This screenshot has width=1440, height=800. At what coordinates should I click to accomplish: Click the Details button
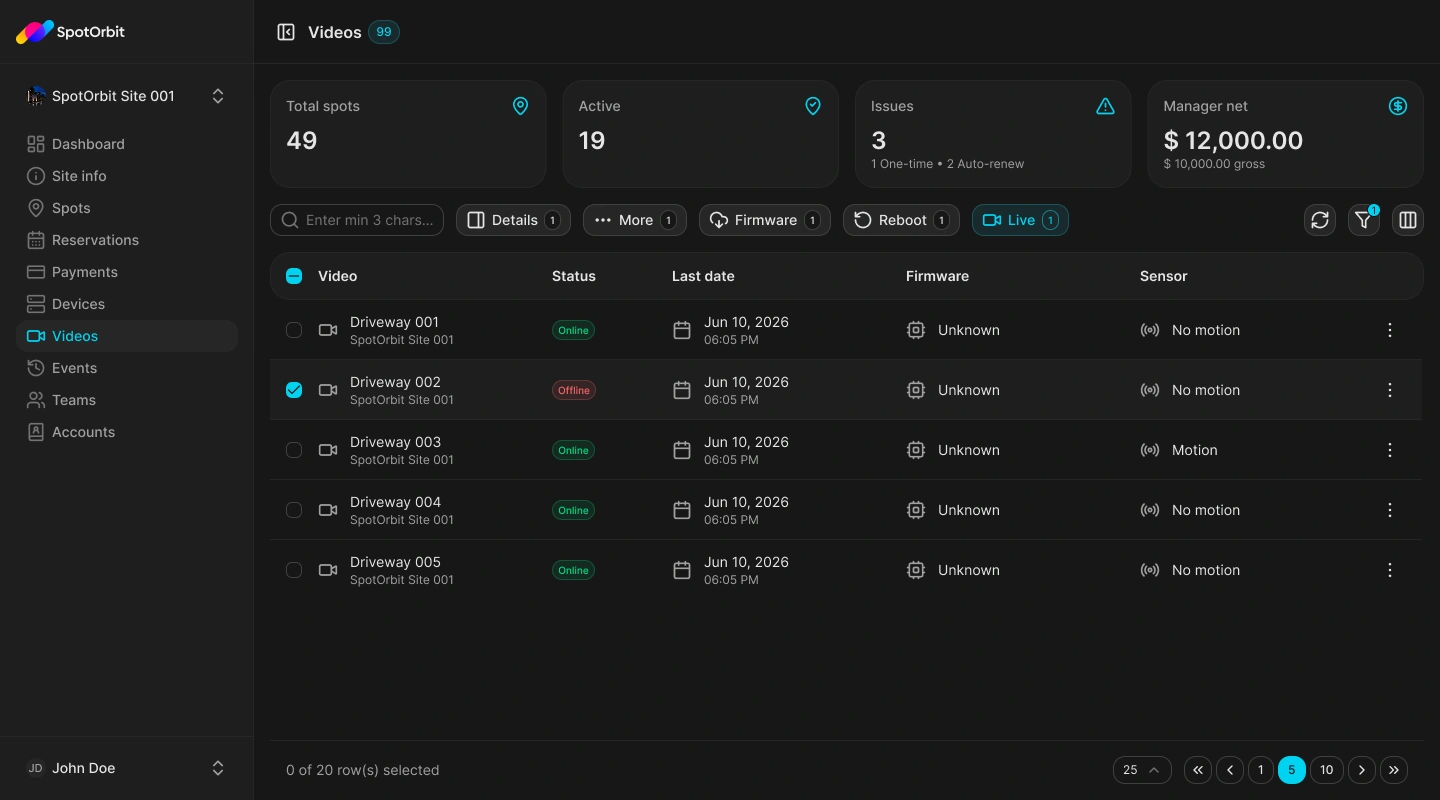point(513,220)
